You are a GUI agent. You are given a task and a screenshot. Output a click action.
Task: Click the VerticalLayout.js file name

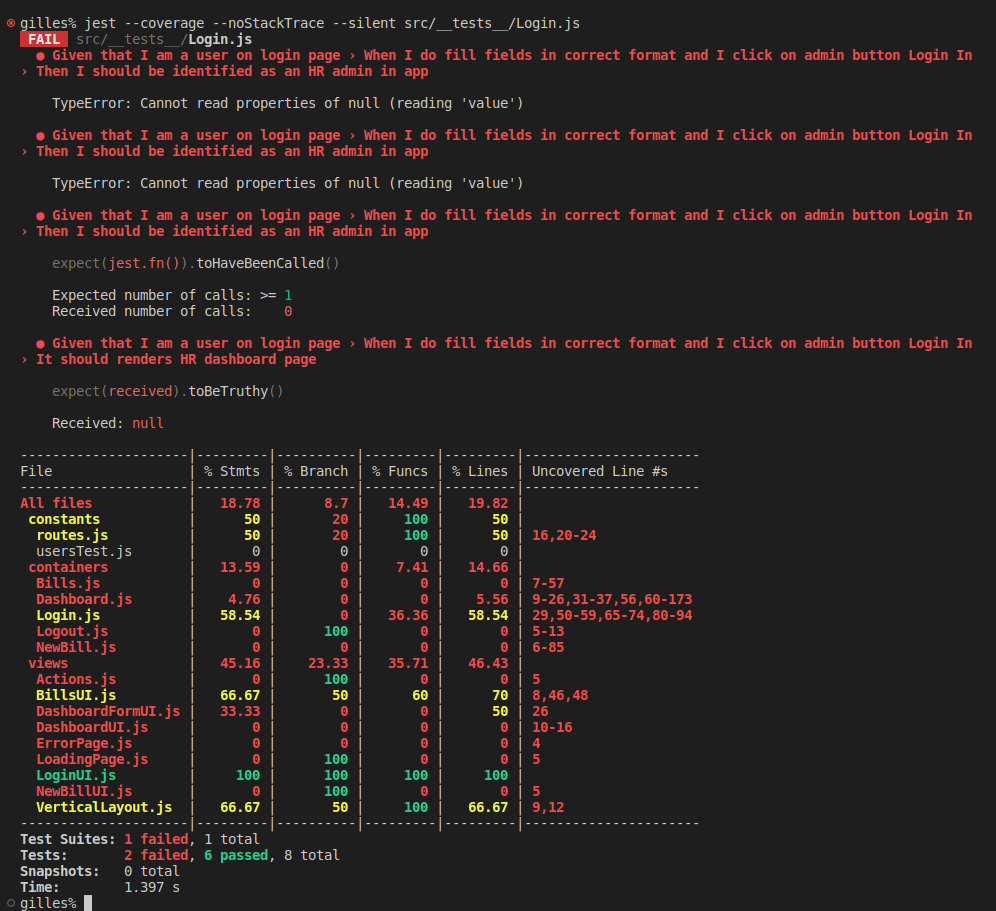click(103, 807)
